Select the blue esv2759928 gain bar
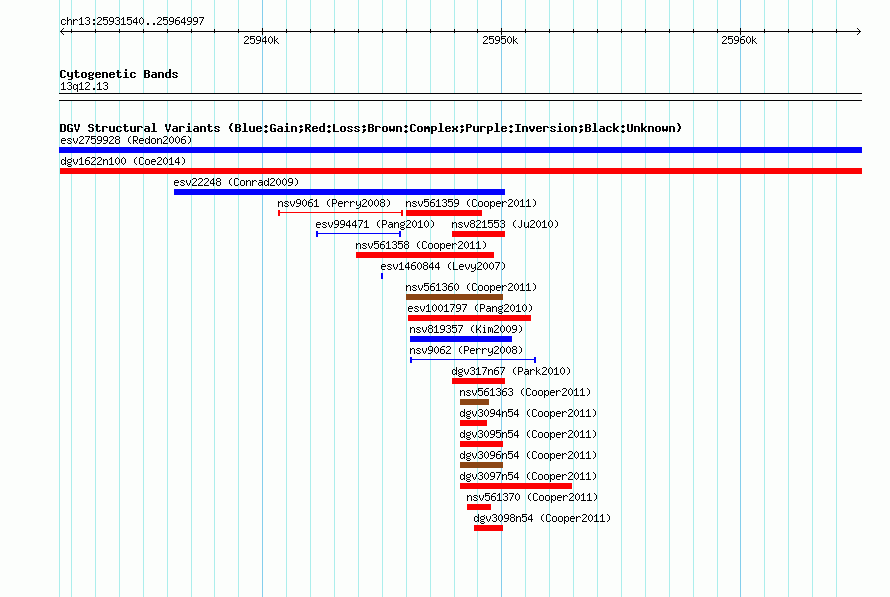The image size is (890, 597). (x=460, y=150)
